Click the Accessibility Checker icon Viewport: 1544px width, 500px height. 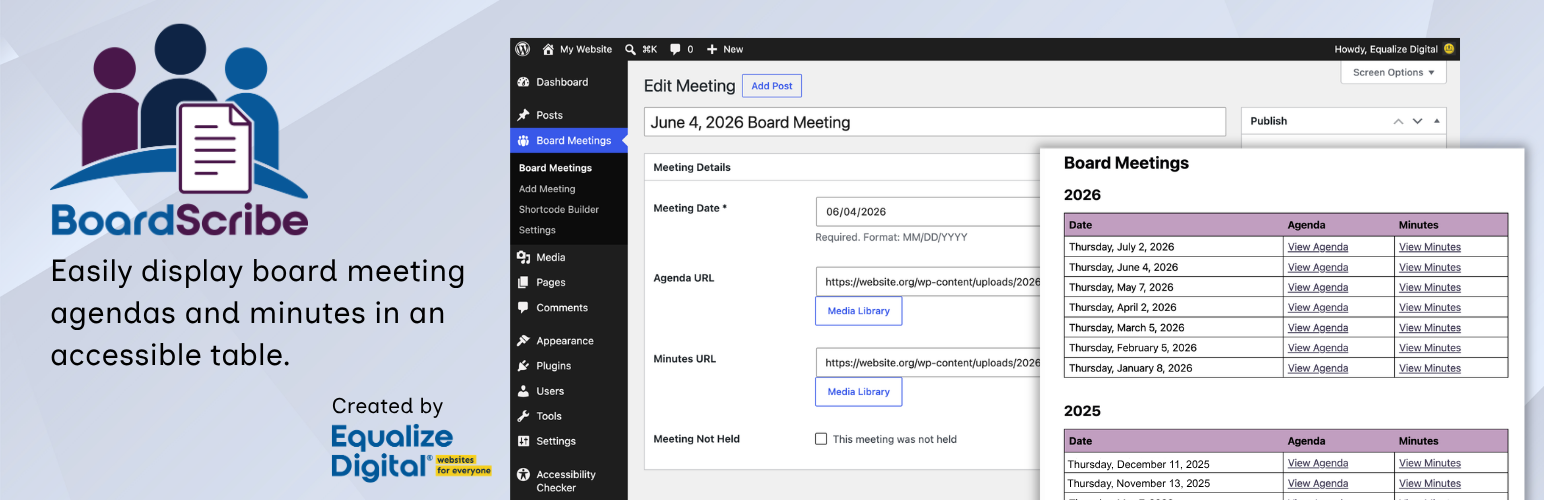tap(523, 475)
